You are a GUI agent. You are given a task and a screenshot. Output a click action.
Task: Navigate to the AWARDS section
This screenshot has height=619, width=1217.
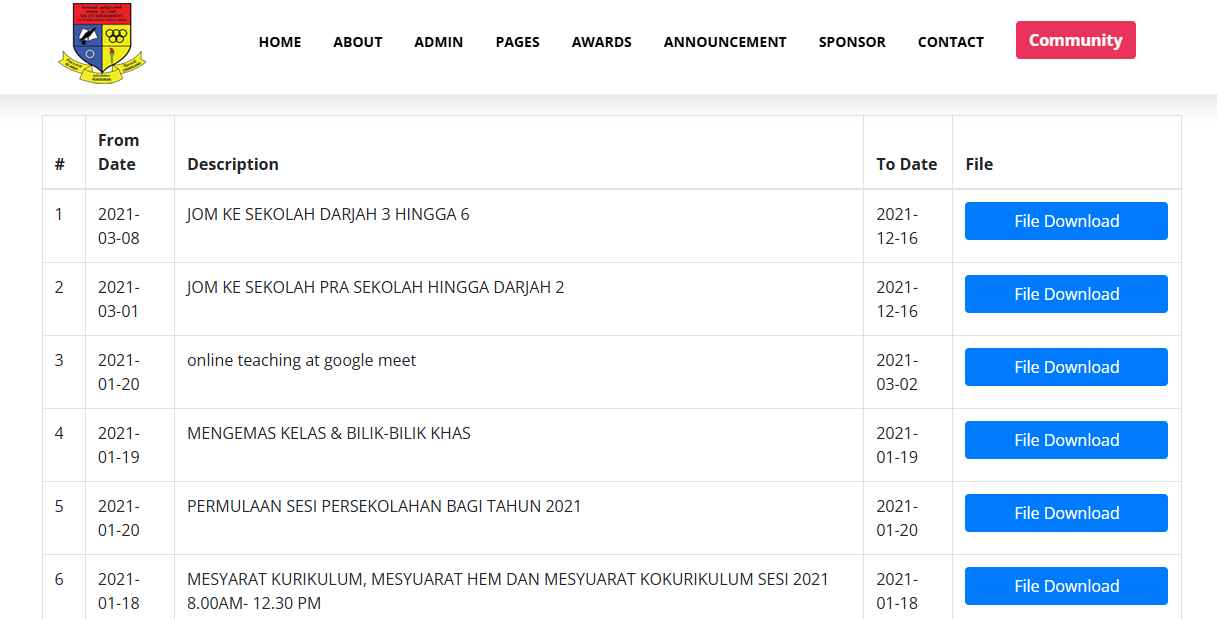601,42
